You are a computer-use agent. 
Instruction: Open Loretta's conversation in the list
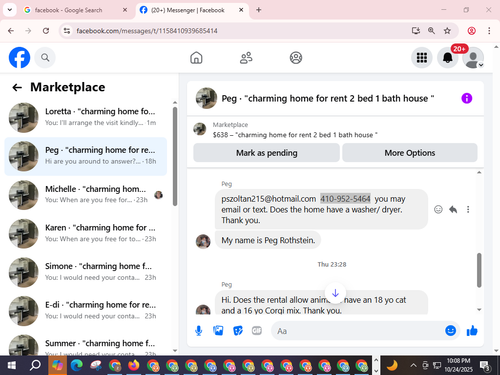pyautogui.click(x=86, y=117)
